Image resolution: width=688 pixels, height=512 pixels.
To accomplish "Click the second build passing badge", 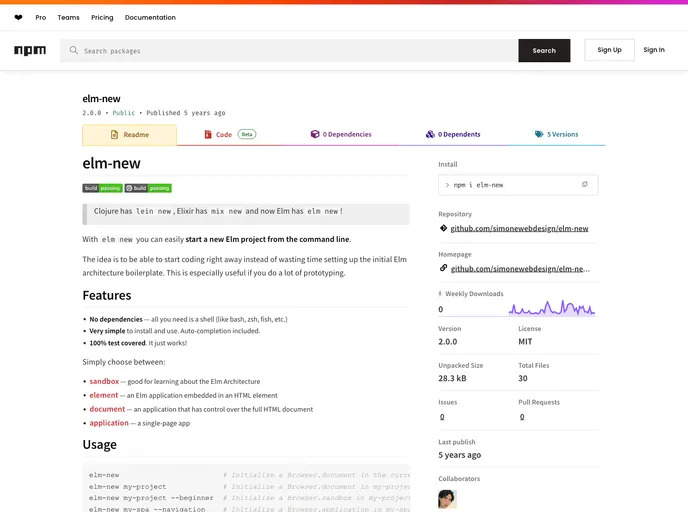I will pyautogui.click(x=148, y=188).
